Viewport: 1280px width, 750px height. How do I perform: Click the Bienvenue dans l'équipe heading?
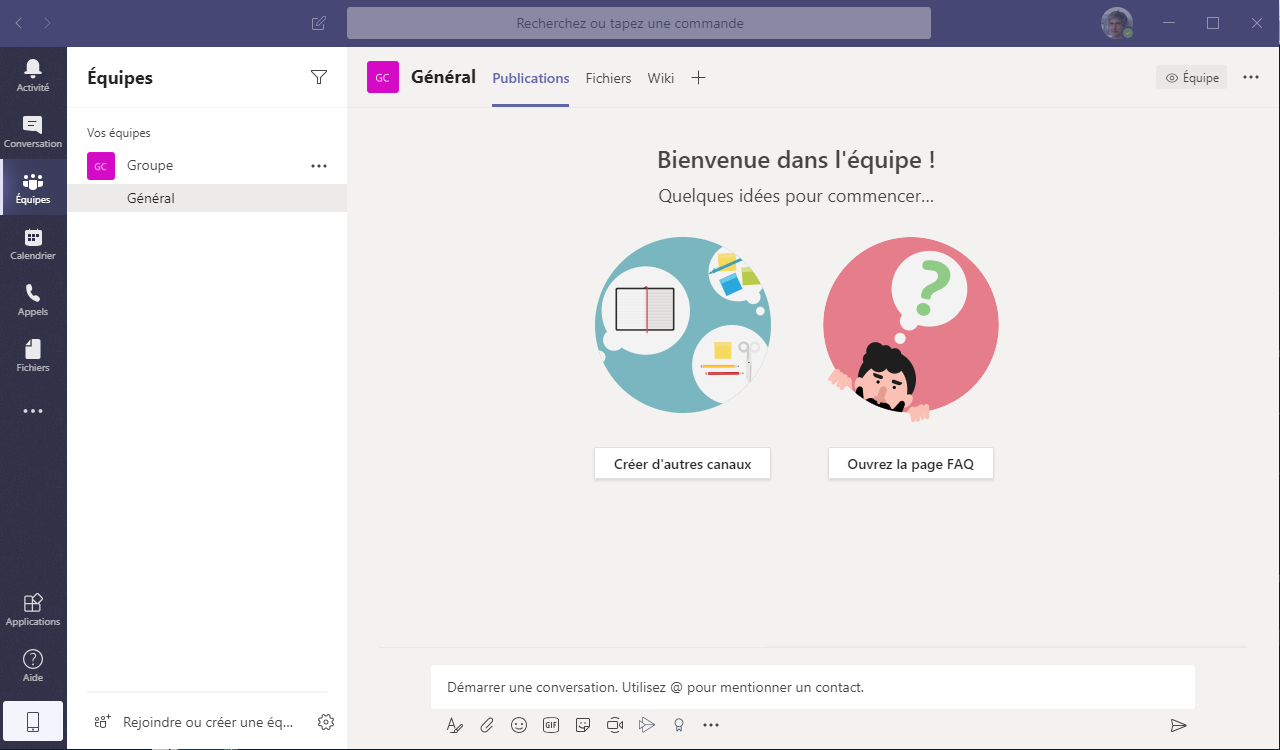[x=797, y=160]
